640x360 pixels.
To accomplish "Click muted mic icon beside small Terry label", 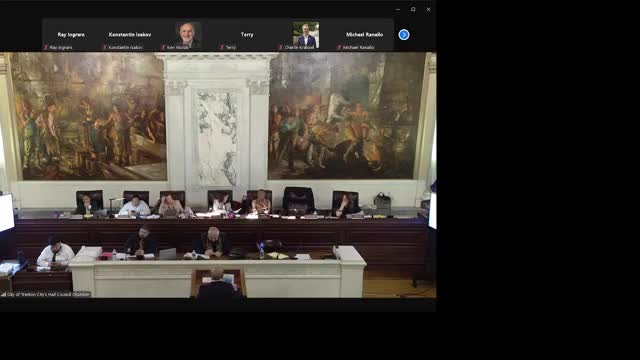I will pos(222,47).
